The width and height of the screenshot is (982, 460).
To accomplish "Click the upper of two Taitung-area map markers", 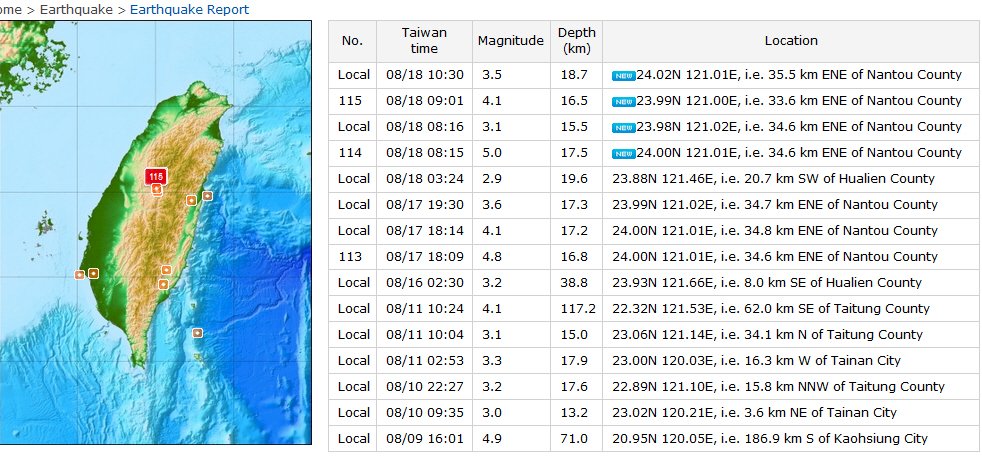I will point(166,270).
